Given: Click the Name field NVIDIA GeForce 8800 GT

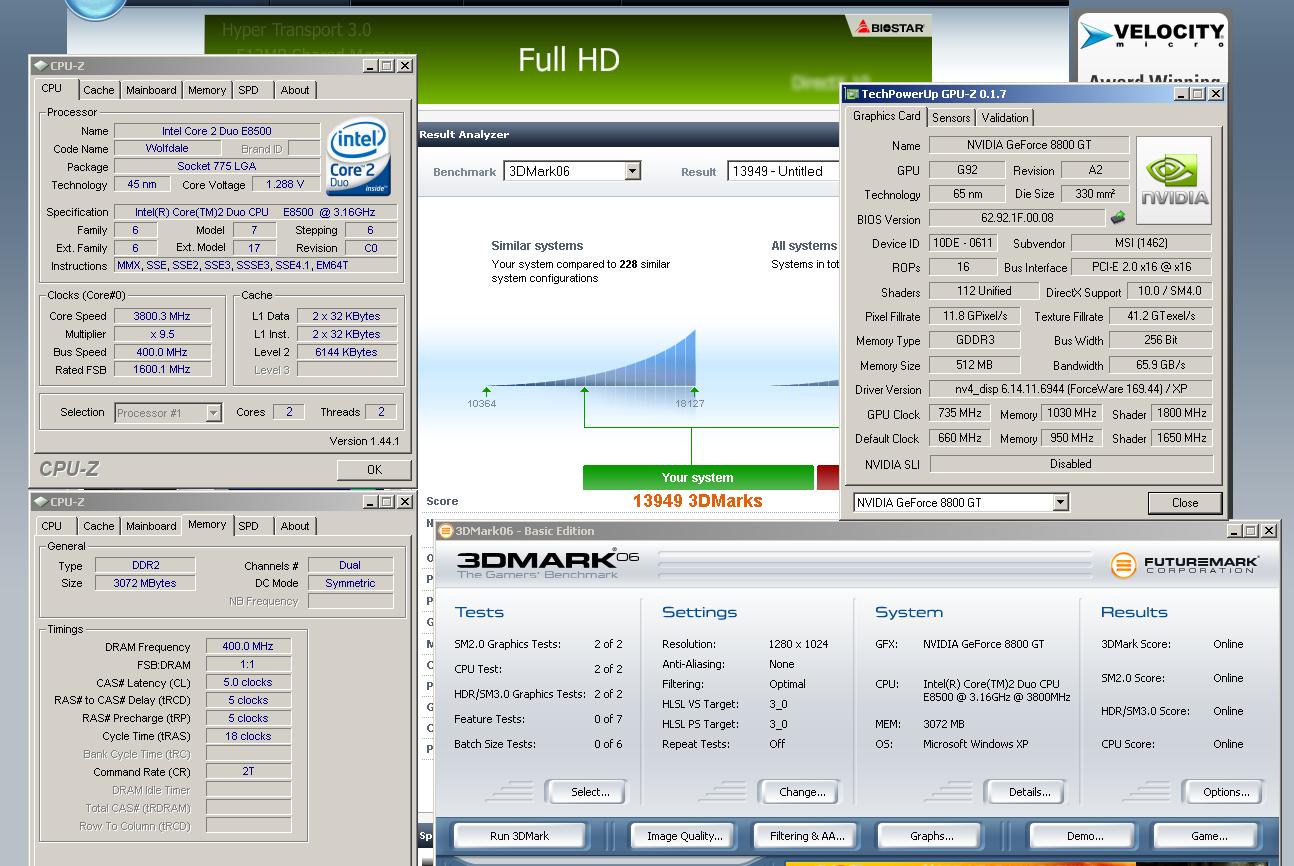Looking at the screenshot, I should (1028, 145).
